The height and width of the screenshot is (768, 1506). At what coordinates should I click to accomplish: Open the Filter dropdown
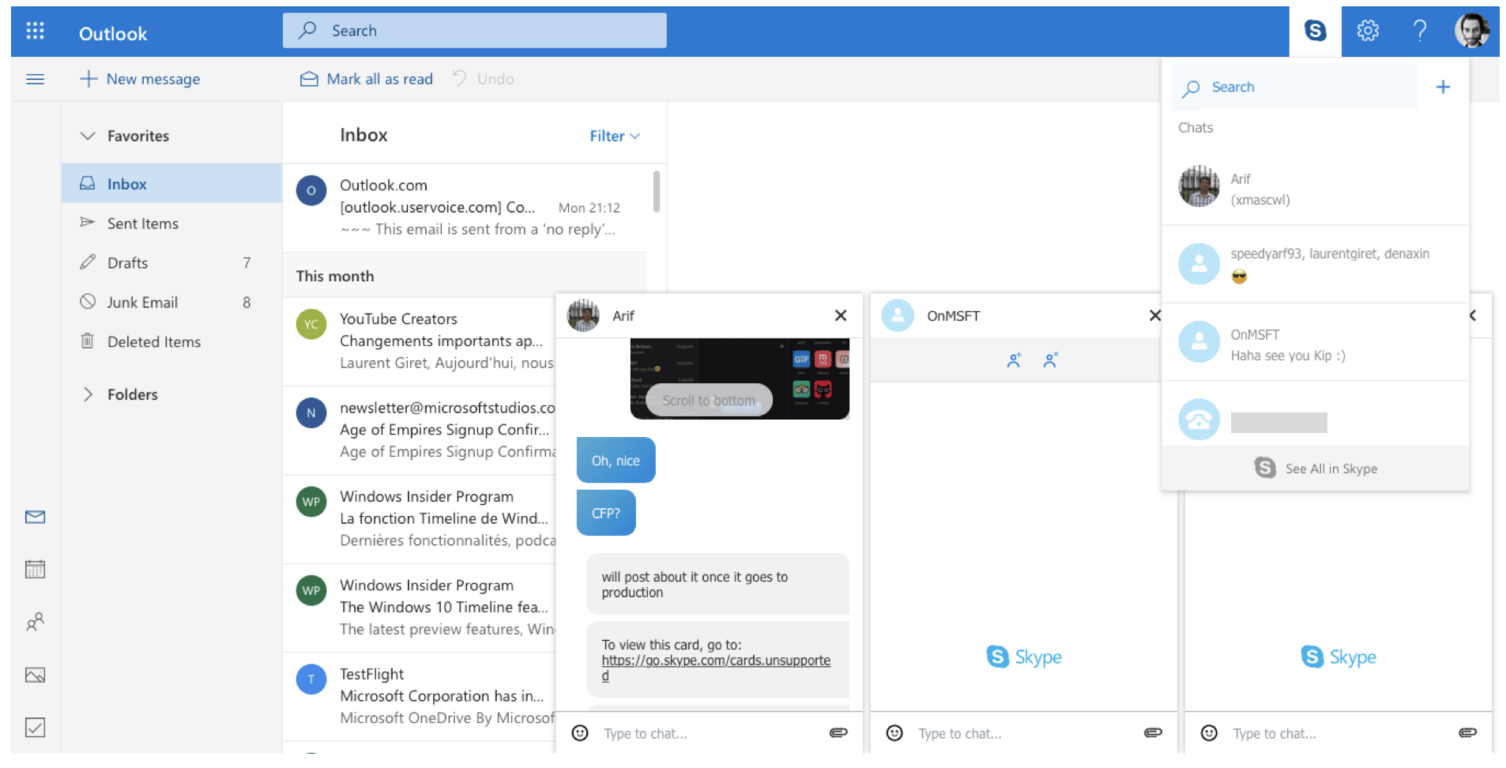coord(614,136)
